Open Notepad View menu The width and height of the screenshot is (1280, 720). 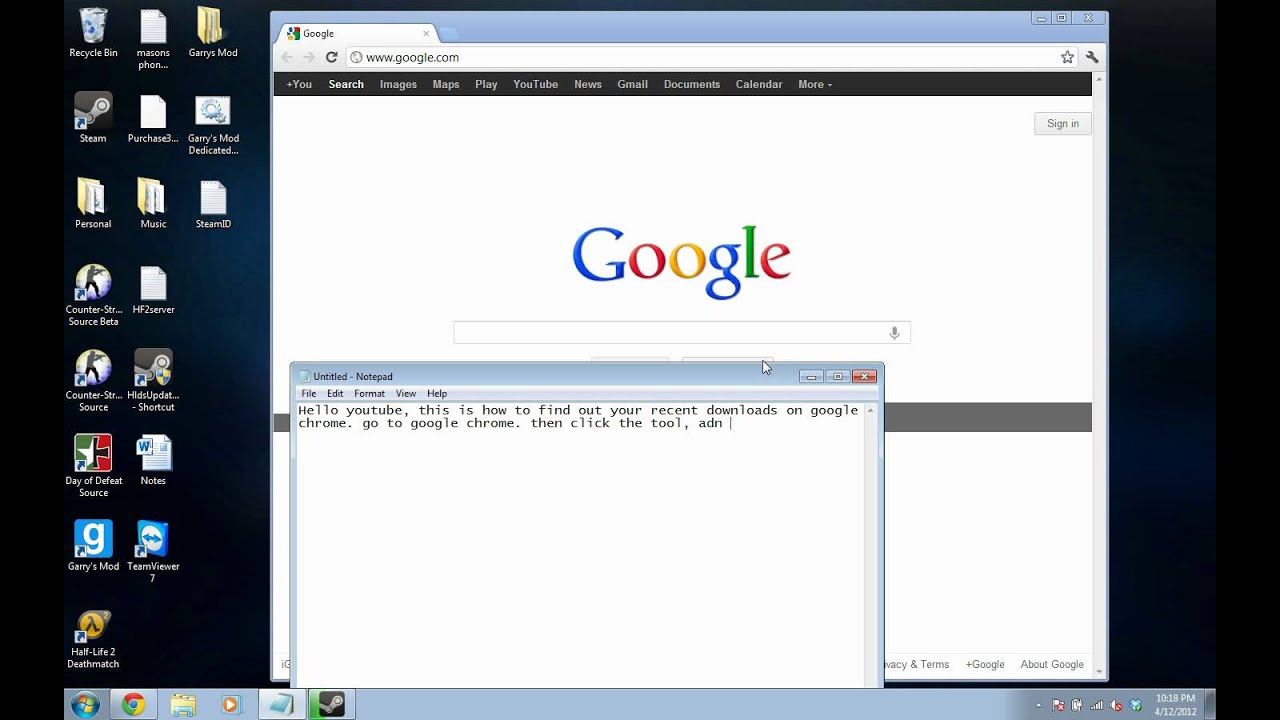tap(405, 394)
